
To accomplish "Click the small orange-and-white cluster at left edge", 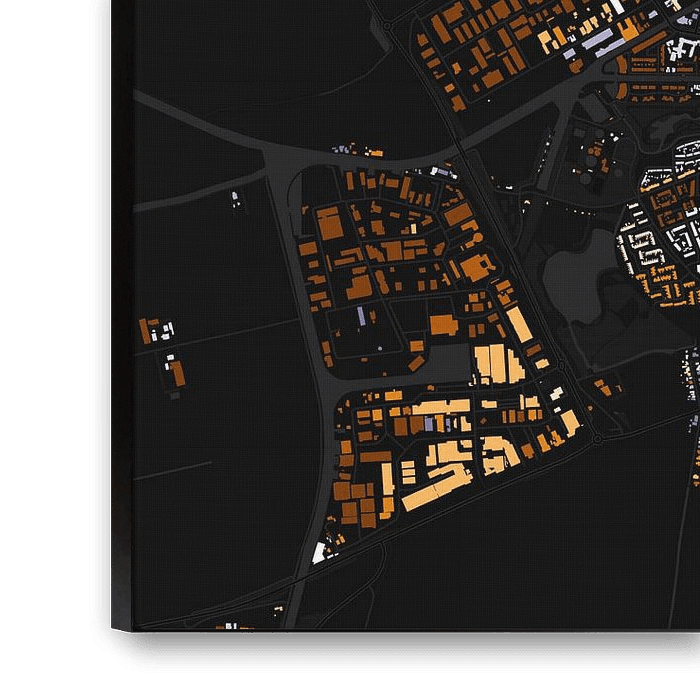I will click(x=156, y=330).
